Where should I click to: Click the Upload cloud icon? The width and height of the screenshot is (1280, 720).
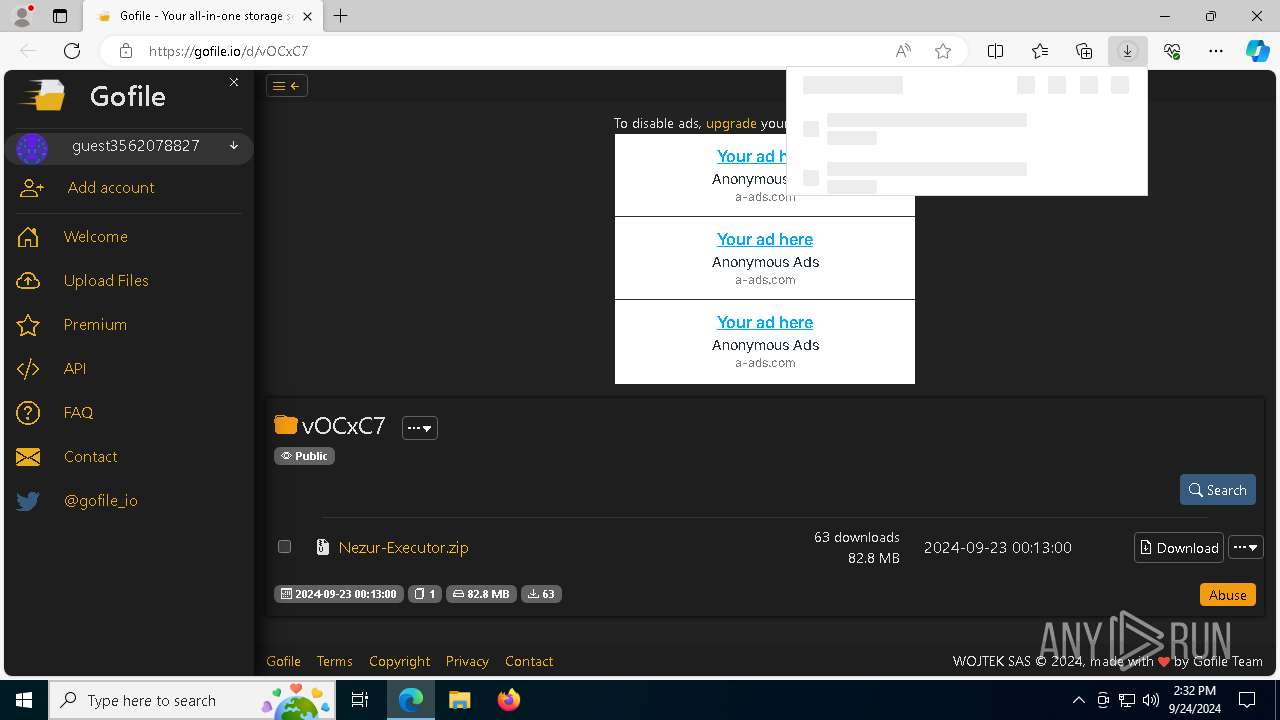28,281
